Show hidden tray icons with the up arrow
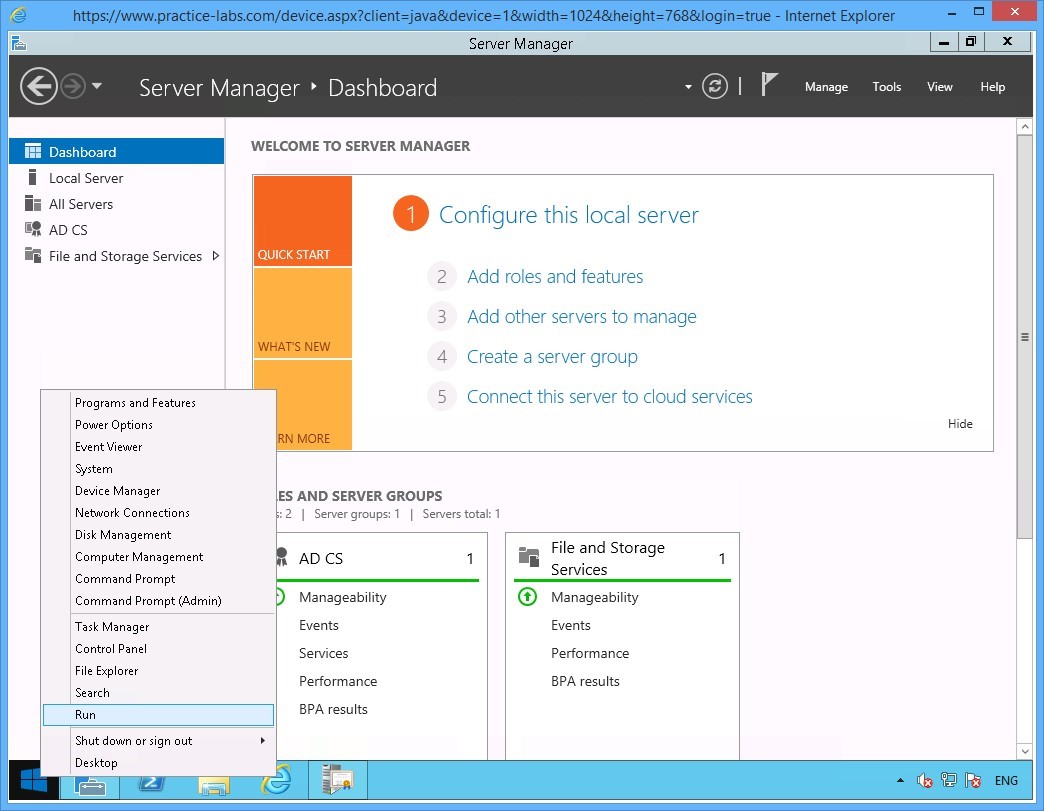The height and width of the screenshot is (811, 1044). point(900,780)
